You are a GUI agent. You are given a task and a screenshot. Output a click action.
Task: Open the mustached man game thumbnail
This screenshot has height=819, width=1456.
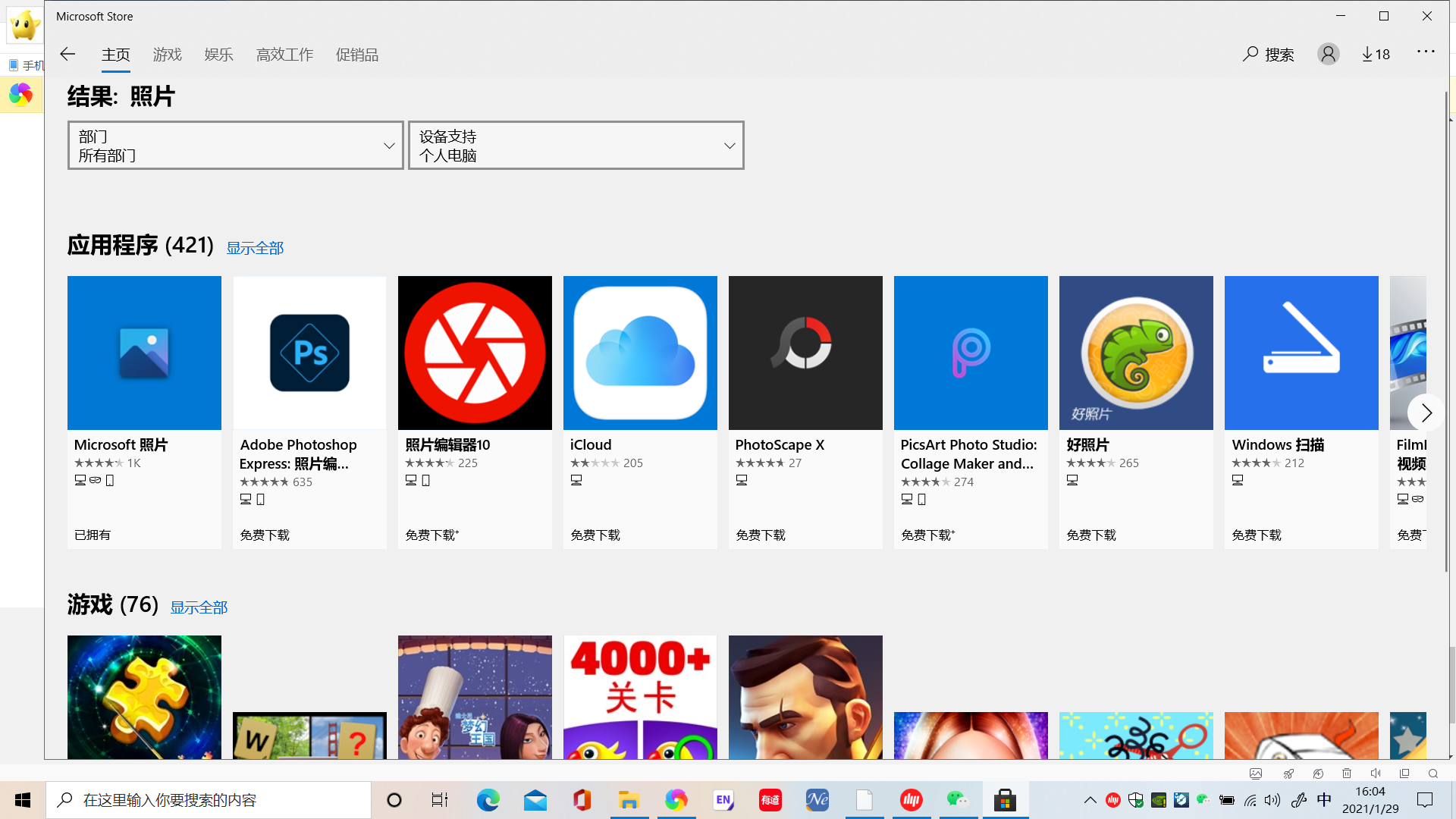coord(805,697)
